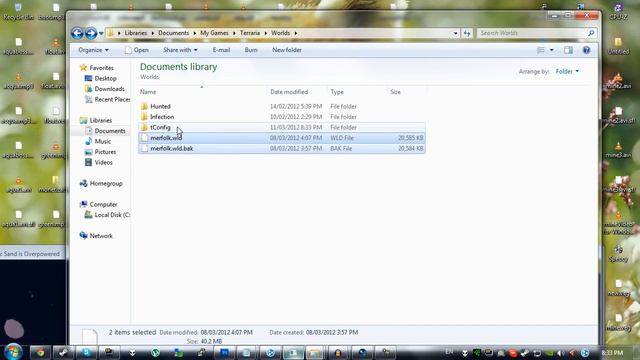Open the Explorer help icon
640x360 pixels.
[587, 50]
